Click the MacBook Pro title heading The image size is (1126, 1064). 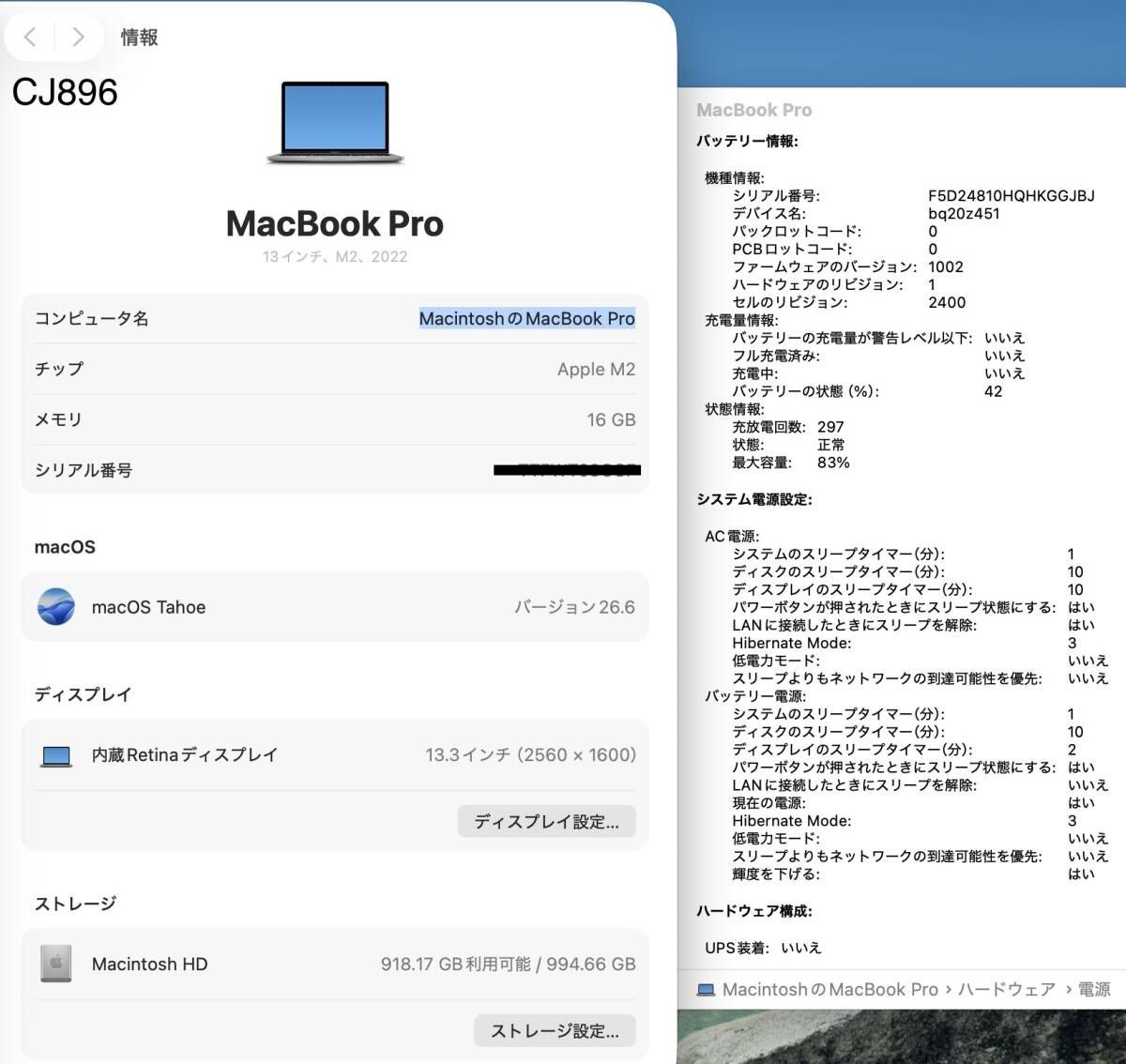[335, 223]
